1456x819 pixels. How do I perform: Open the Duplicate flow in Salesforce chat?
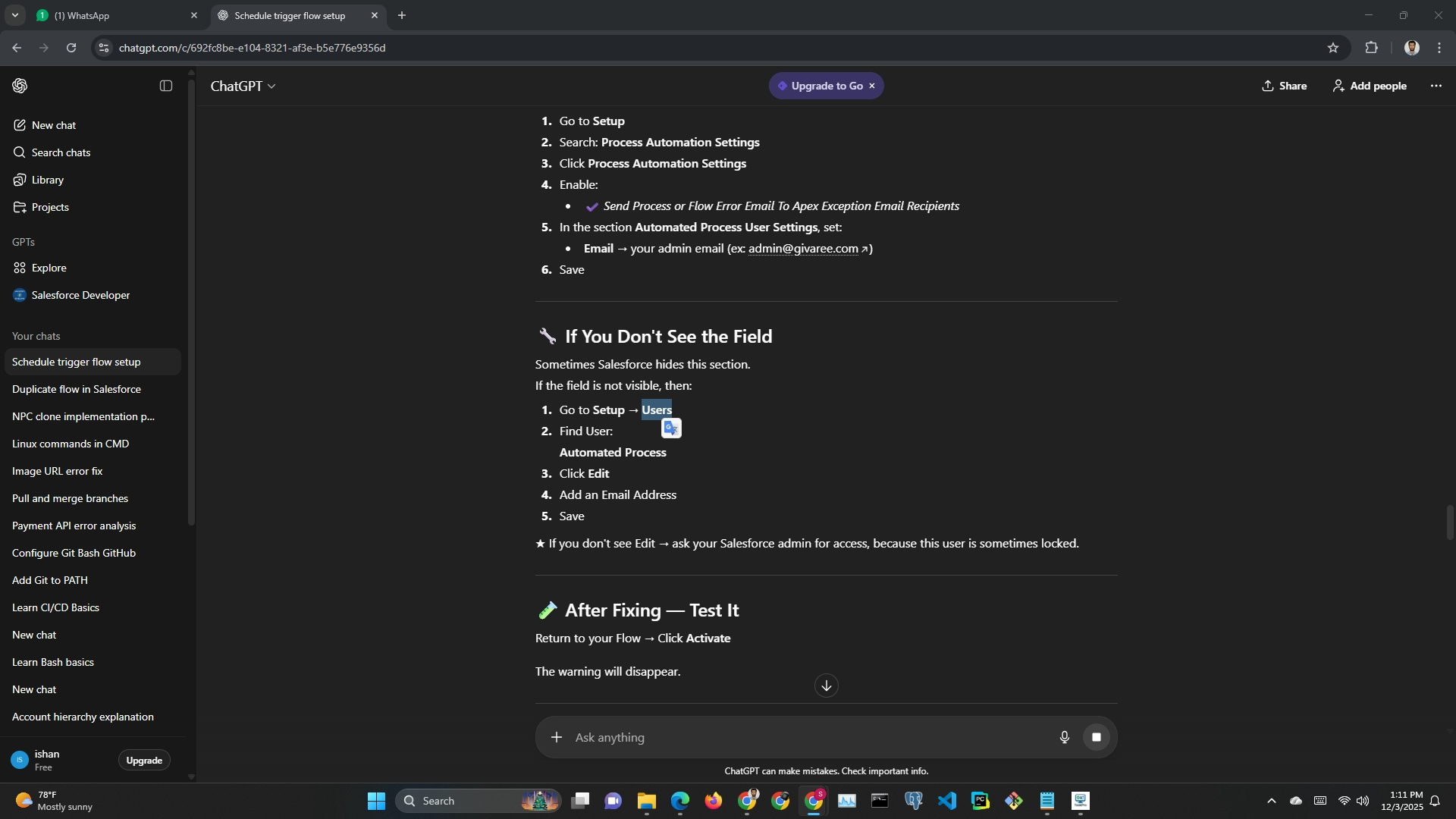77,389
